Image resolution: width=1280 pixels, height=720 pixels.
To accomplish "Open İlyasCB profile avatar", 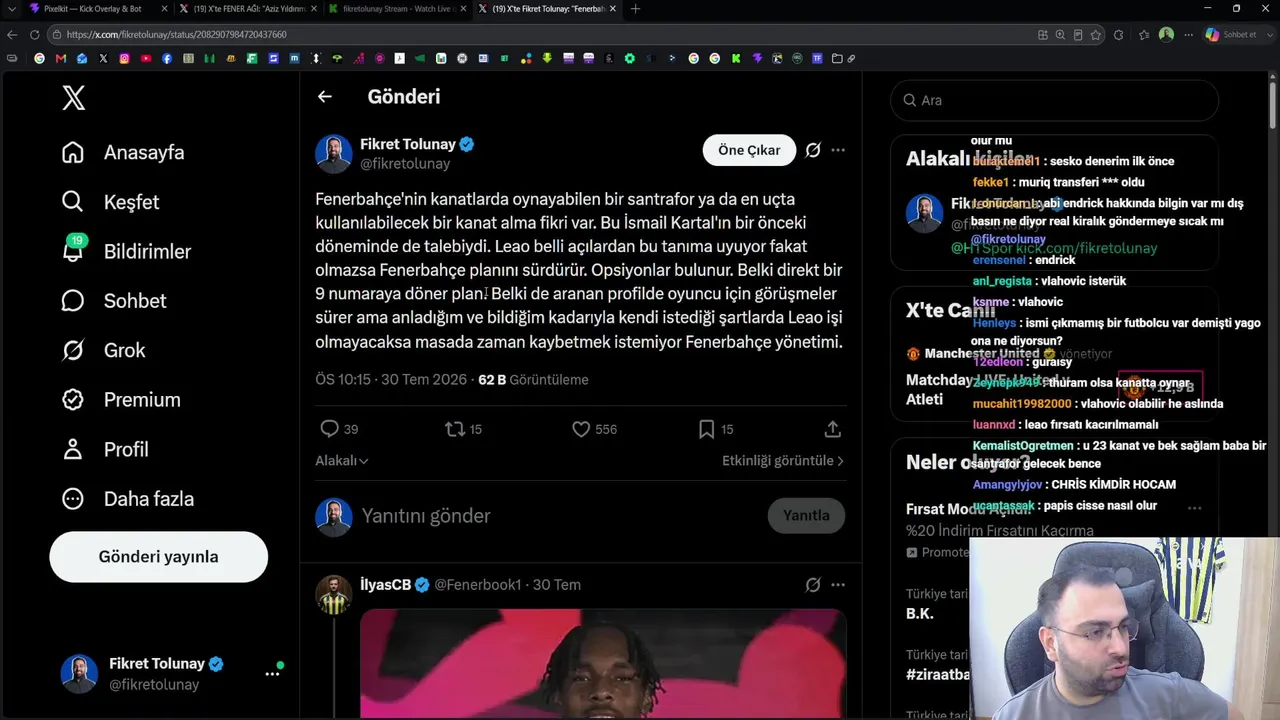I will pyautogui.click(x=334, y=595).
